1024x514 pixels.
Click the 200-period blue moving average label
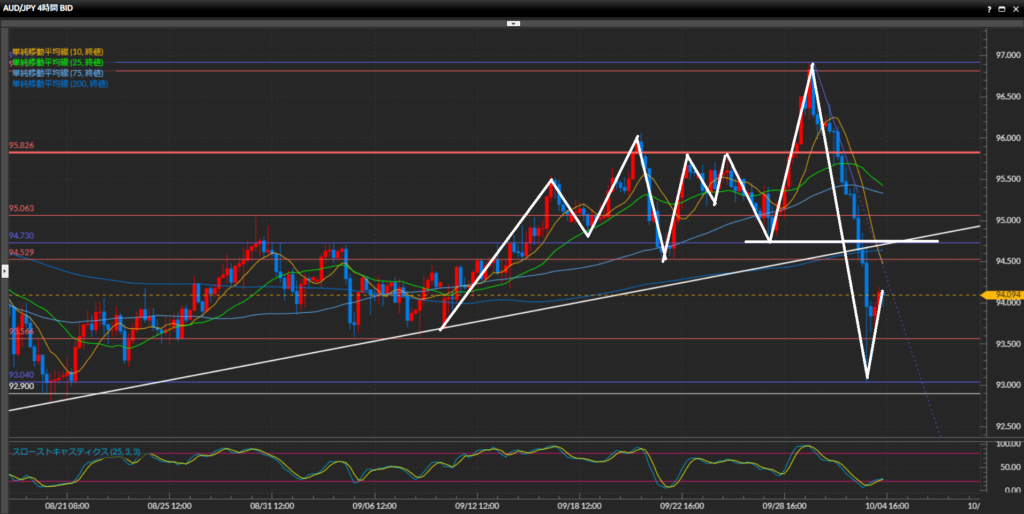tap(59, 84)
